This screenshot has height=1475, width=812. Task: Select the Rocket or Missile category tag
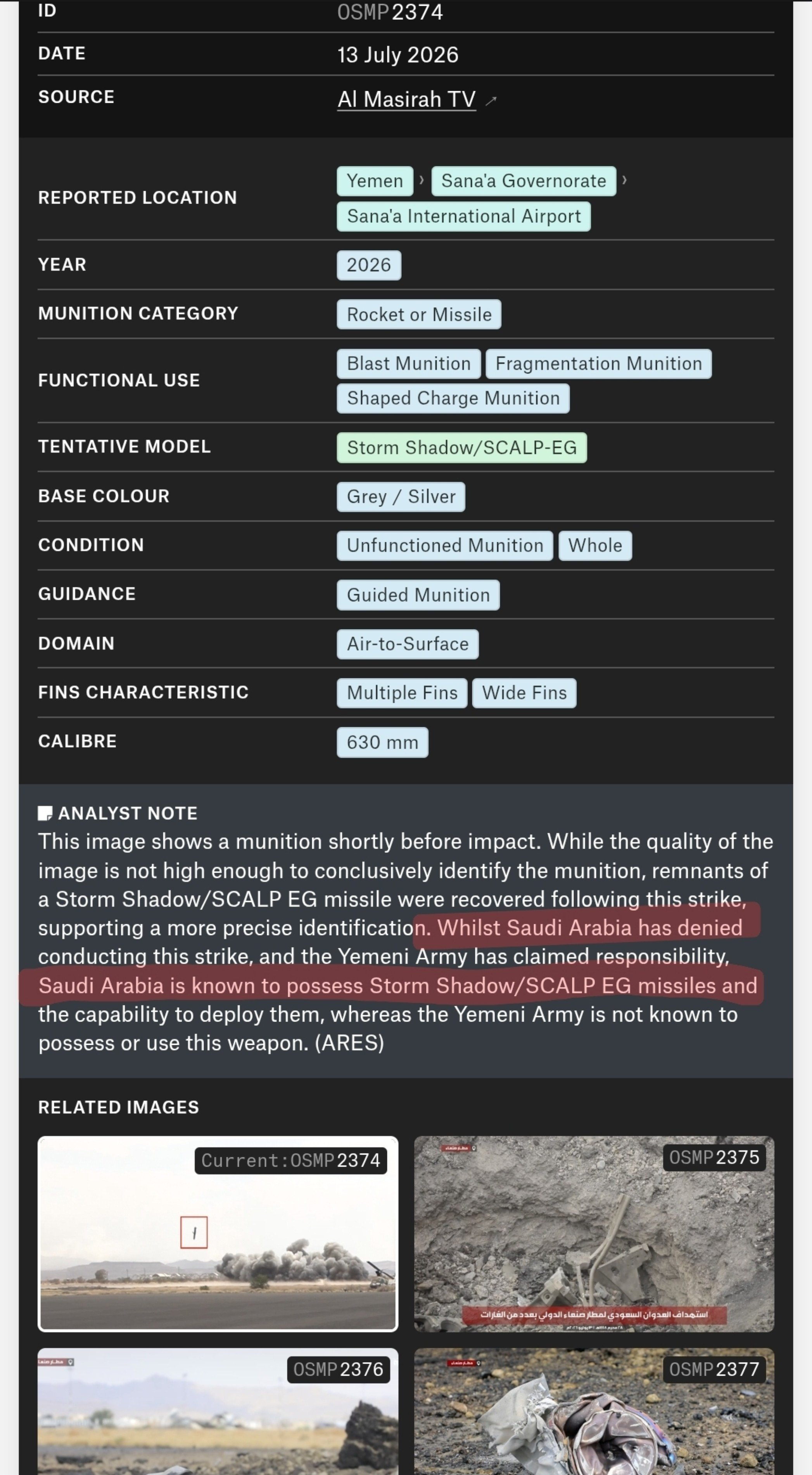(419, 314)
